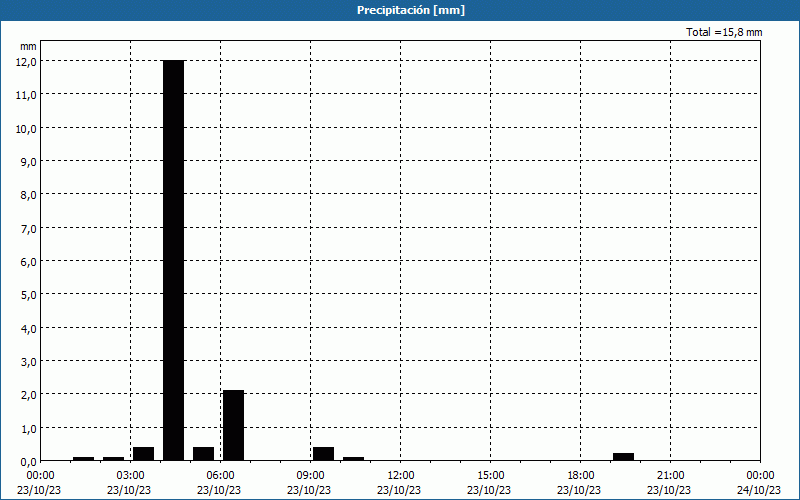Click the tiny bar between 10:00 and 11:00
Image resolution: width=800 pixels, height=500 pixels.
point(354,459)
